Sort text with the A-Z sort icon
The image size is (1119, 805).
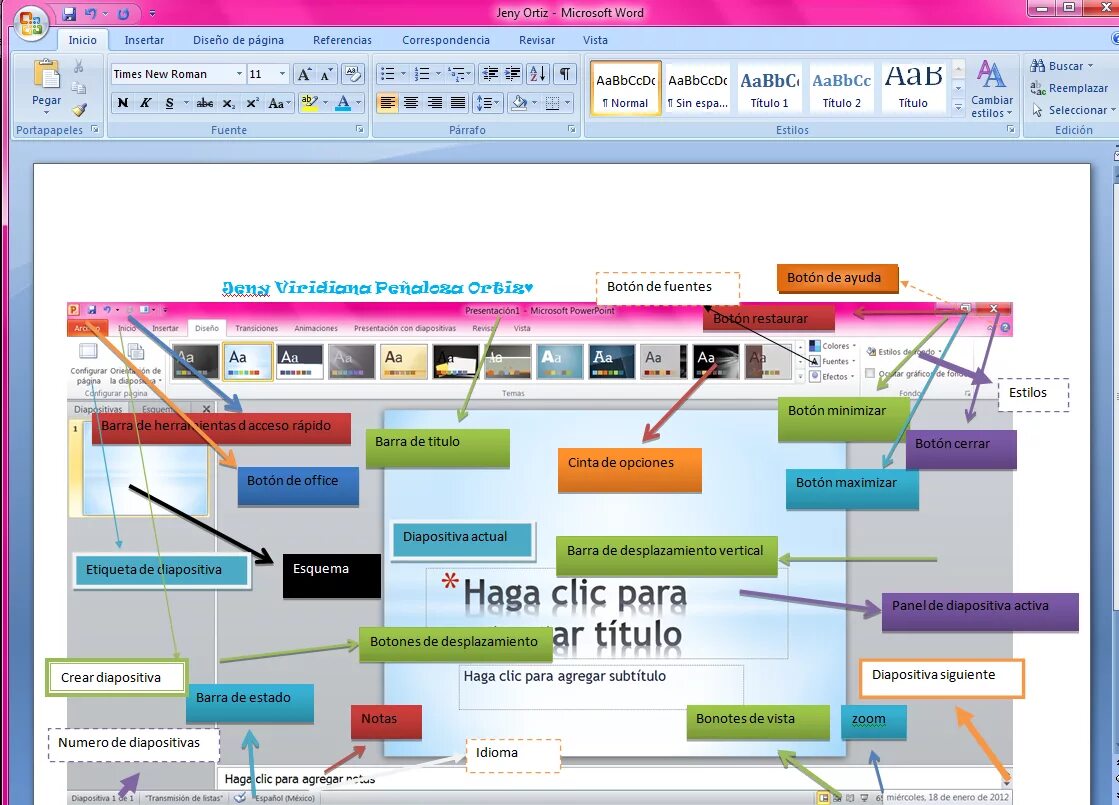(537, 74)
